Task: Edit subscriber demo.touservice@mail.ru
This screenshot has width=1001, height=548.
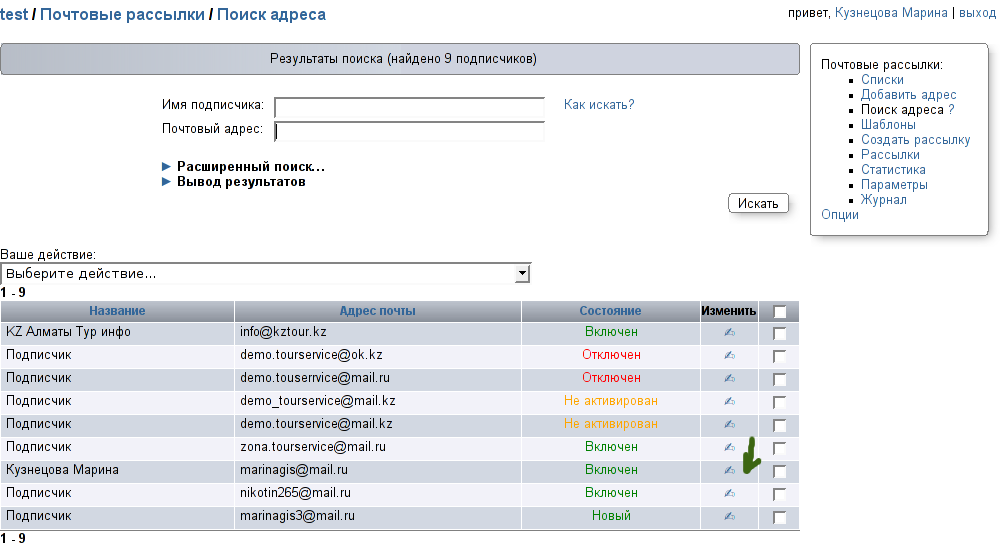Action: click(730, 378)
